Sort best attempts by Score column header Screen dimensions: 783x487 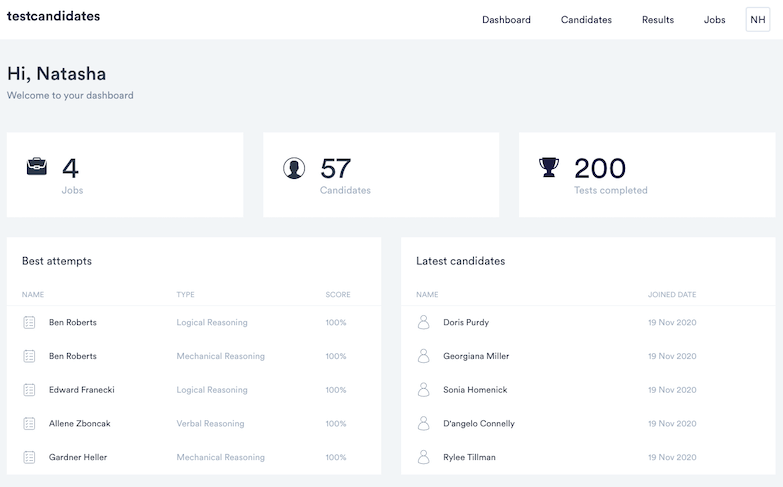point(337,295)
